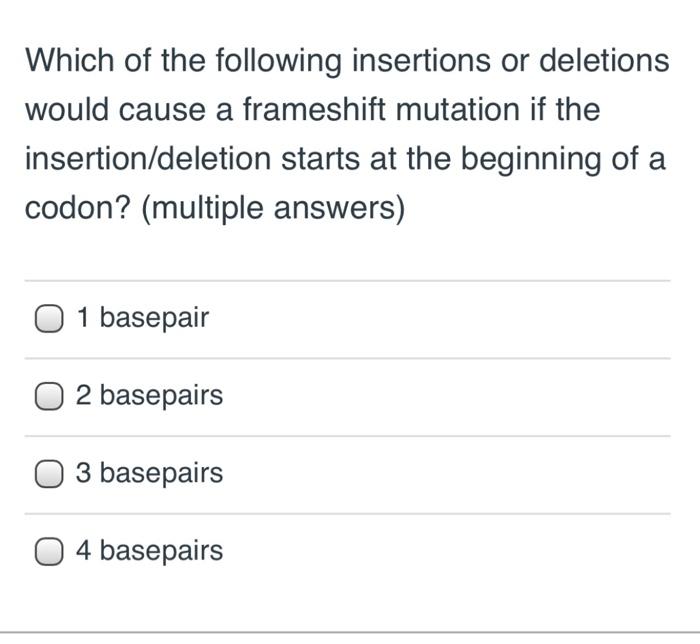Tick the 2 basepairs checkbox

49,396
